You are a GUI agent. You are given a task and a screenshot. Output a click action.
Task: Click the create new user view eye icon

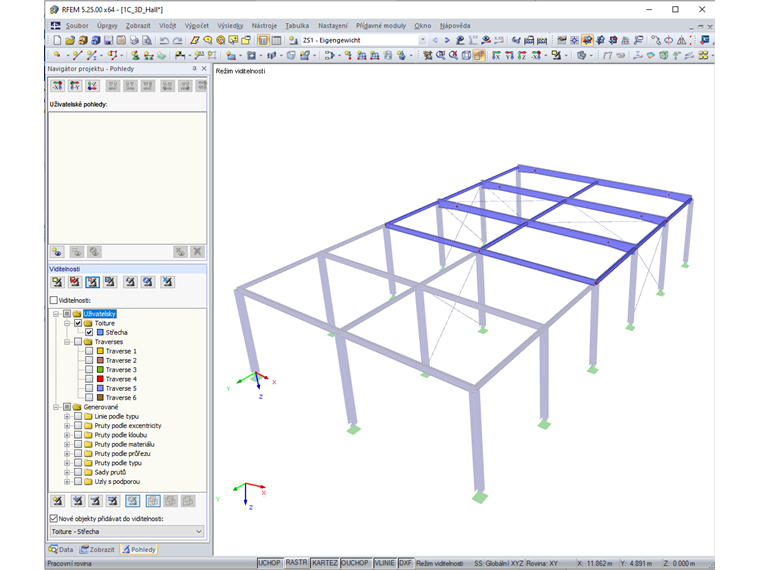(57, 252)
